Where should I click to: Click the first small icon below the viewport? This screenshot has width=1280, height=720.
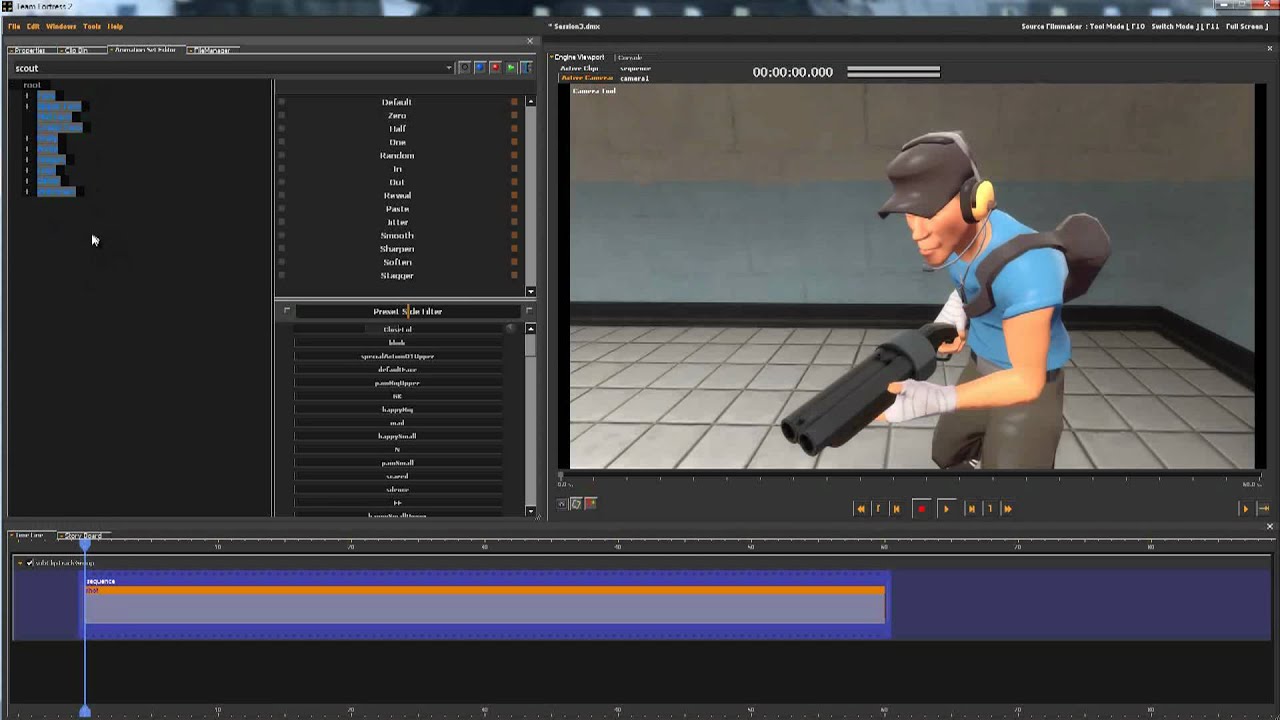point(562,504)
